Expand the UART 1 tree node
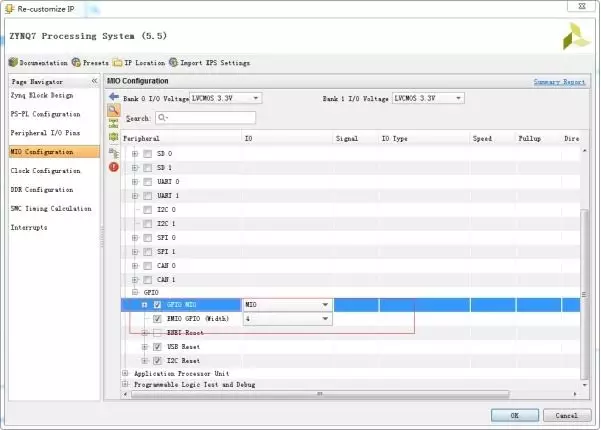Screen dimensions: 601x430 point(135,196)
